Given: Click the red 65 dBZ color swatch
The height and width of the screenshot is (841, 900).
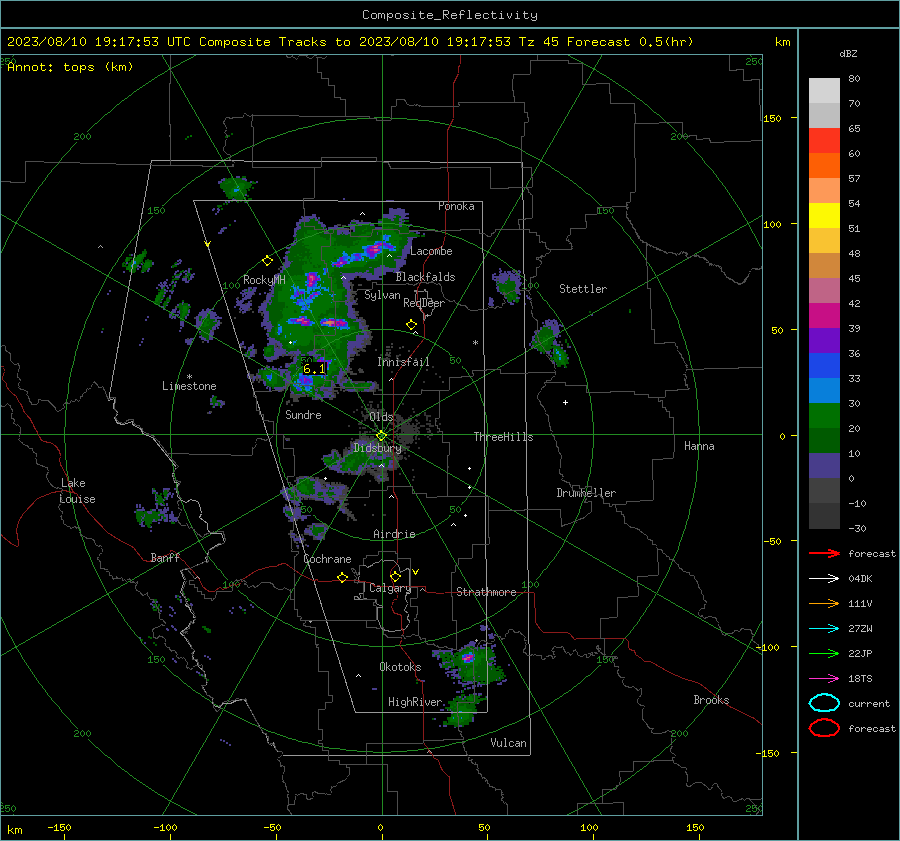Looking at the screenshot, I should click(x=824, y=140).
